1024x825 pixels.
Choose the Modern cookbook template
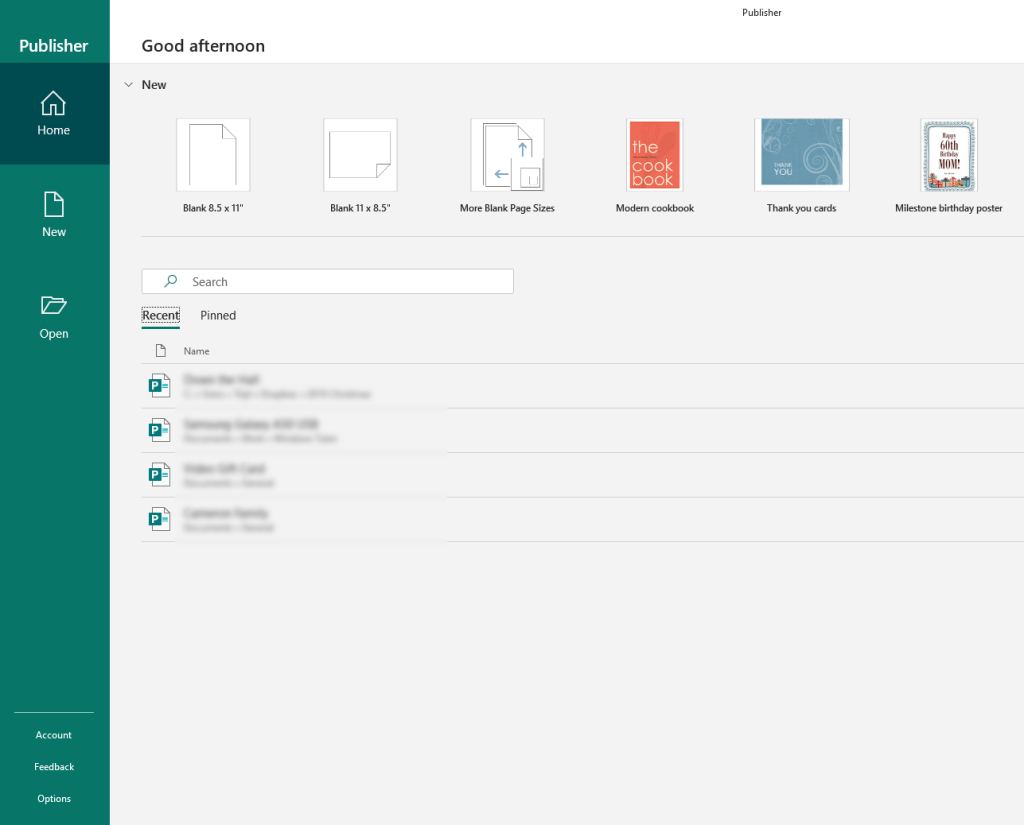point(655,155)
